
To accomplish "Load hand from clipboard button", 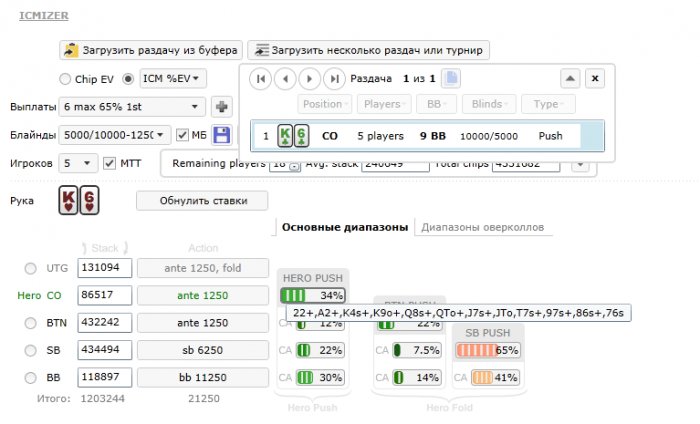I will [151, 50].
